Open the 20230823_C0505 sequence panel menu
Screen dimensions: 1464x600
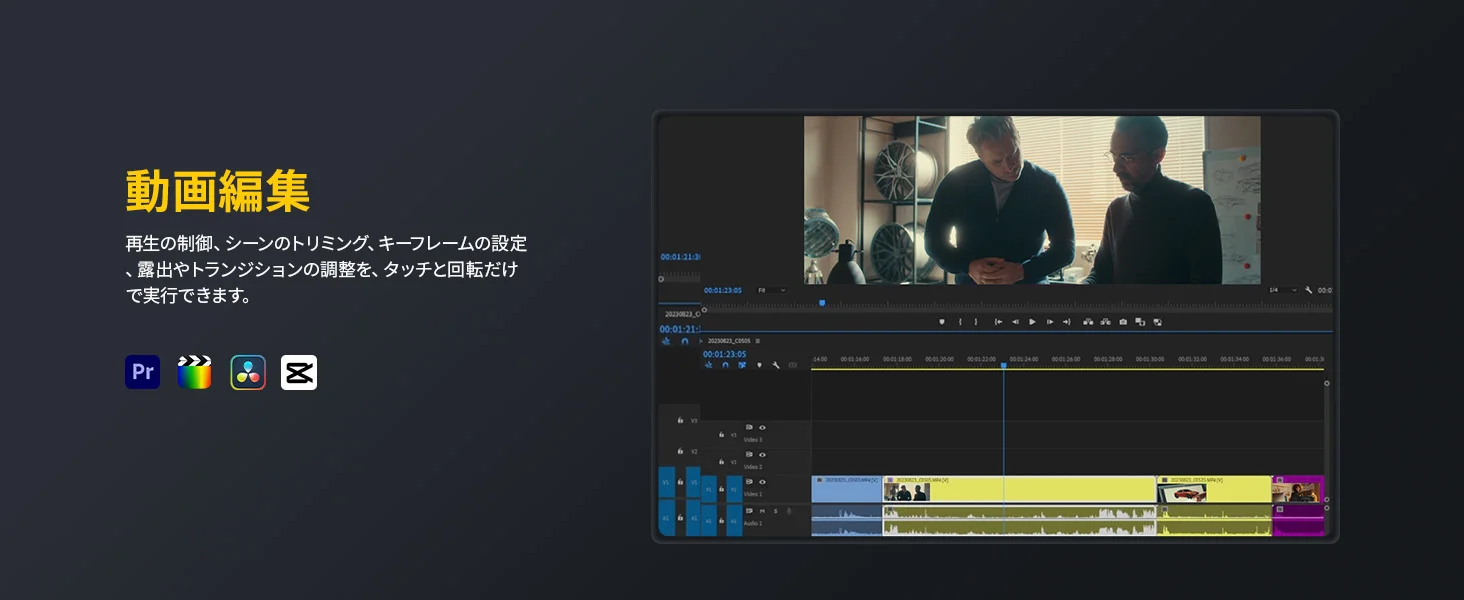tap(758, 341)
